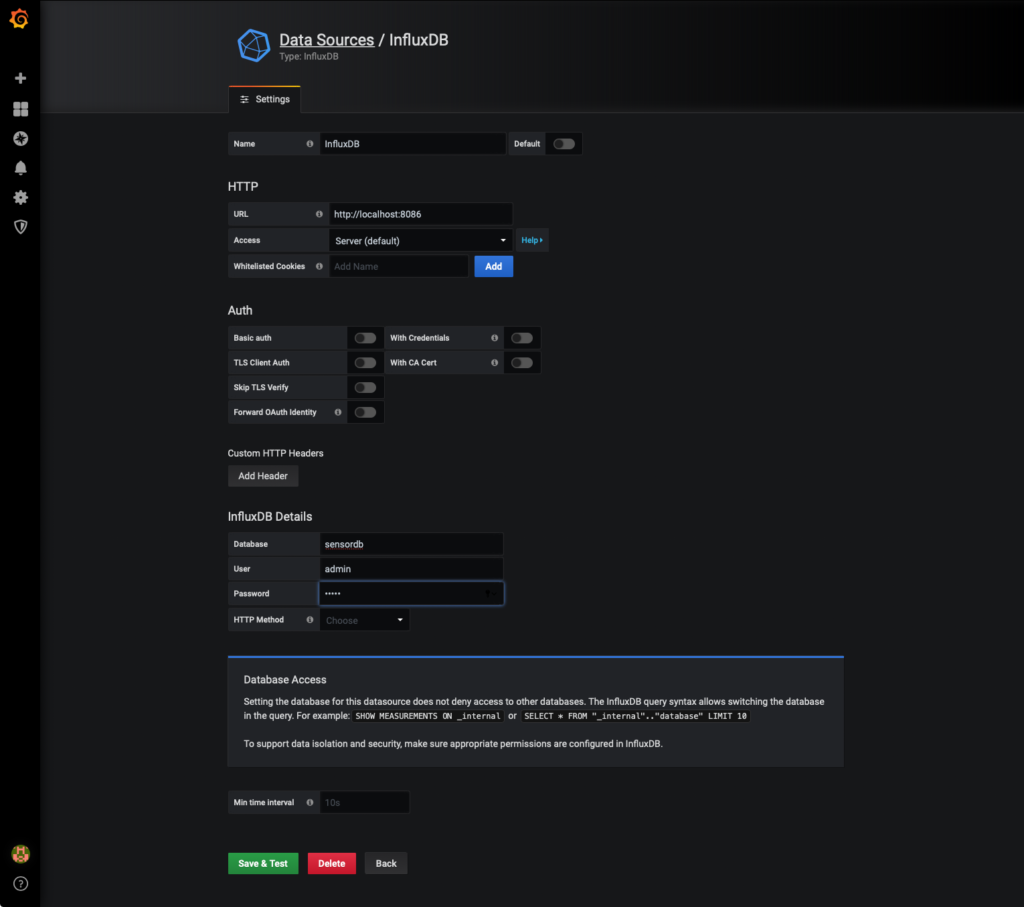Click the Whitelisted Cookies info icon

pyautogui.click(x=319, y=266)
